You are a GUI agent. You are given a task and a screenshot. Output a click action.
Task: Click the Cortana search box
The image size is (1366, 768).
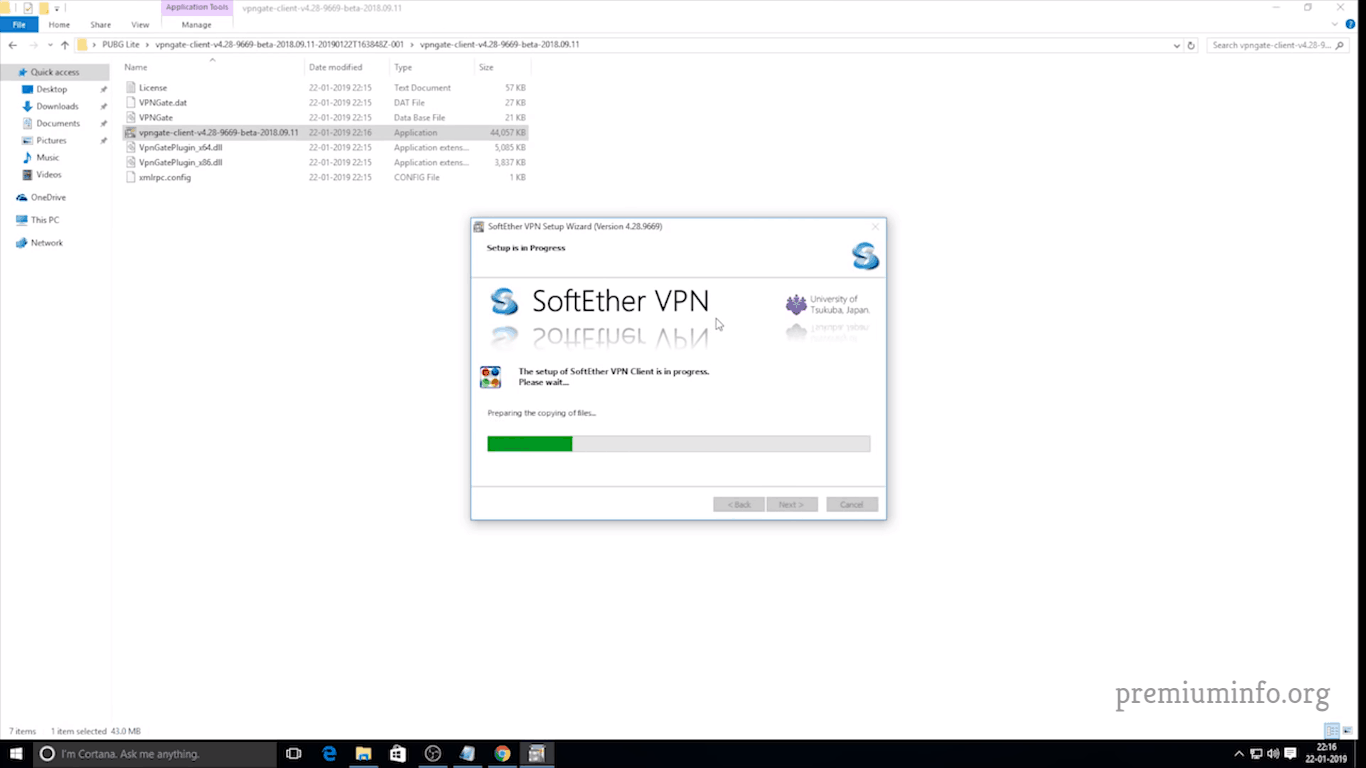(156, 754)
